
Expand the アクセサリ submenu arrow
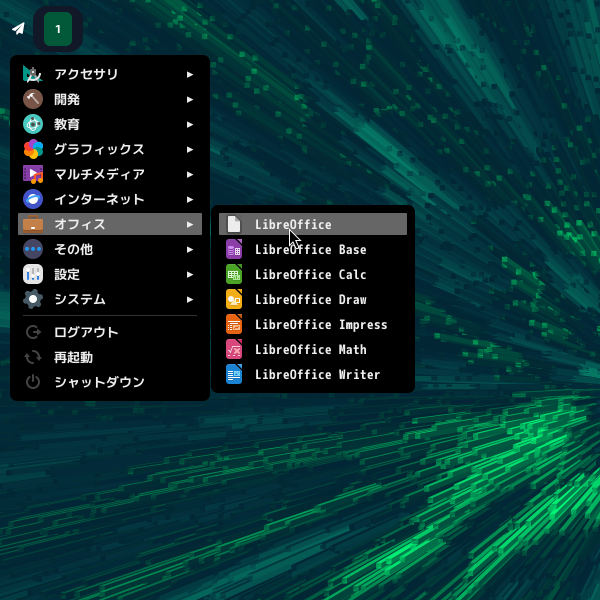point(190,74)
